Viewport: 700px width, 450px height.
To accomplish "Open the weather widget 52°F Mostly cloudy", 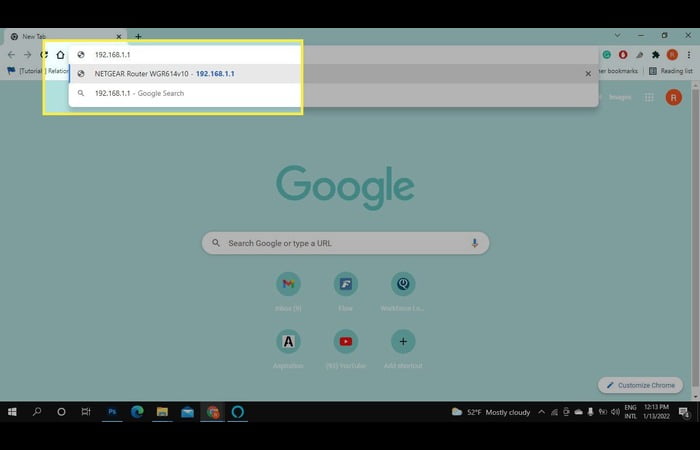I will pos(491,412).
